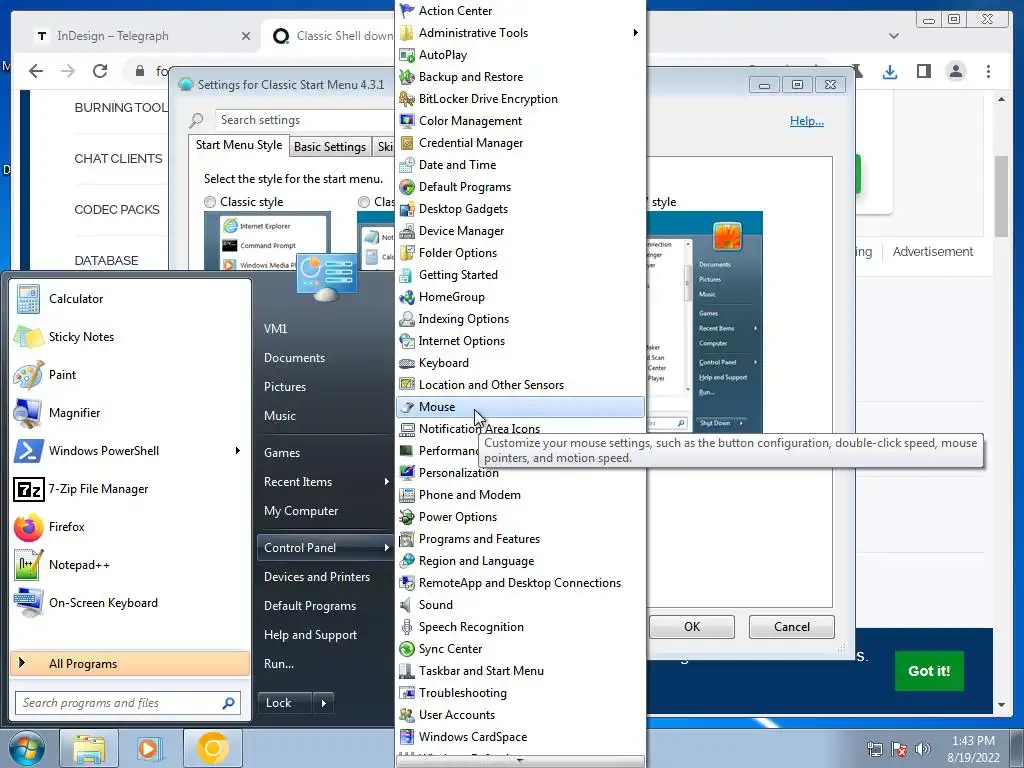Open User Accounts
The height and width of the screenshot is (768, 1024).
click(x=520, y=714)
